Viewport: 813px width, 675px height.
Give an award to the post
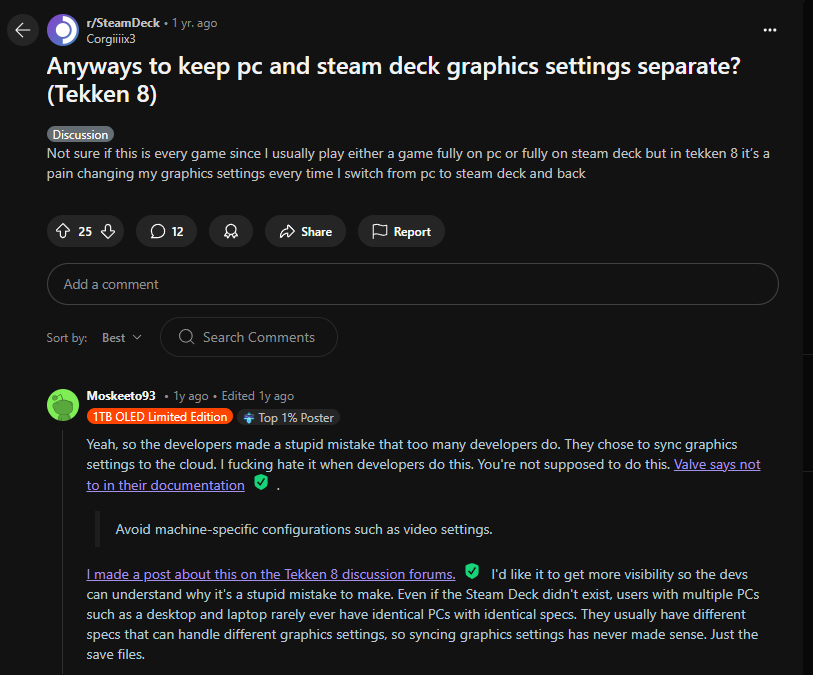(231, 231)
